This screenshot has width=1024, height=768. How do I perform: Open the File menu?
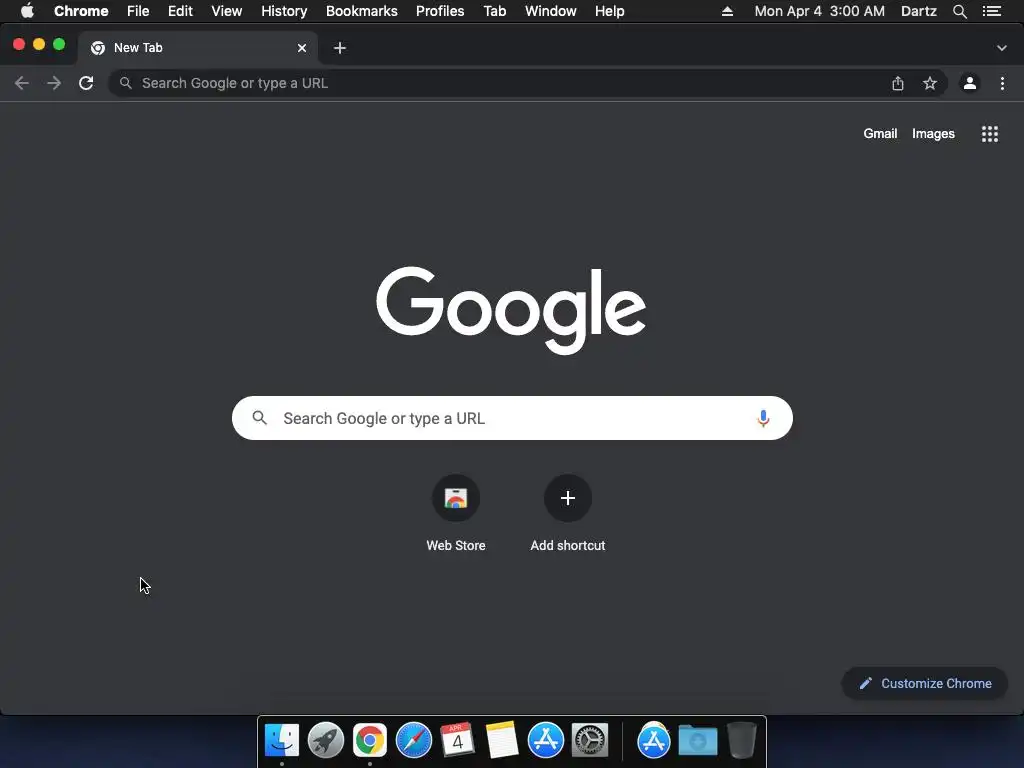(138, 11)
